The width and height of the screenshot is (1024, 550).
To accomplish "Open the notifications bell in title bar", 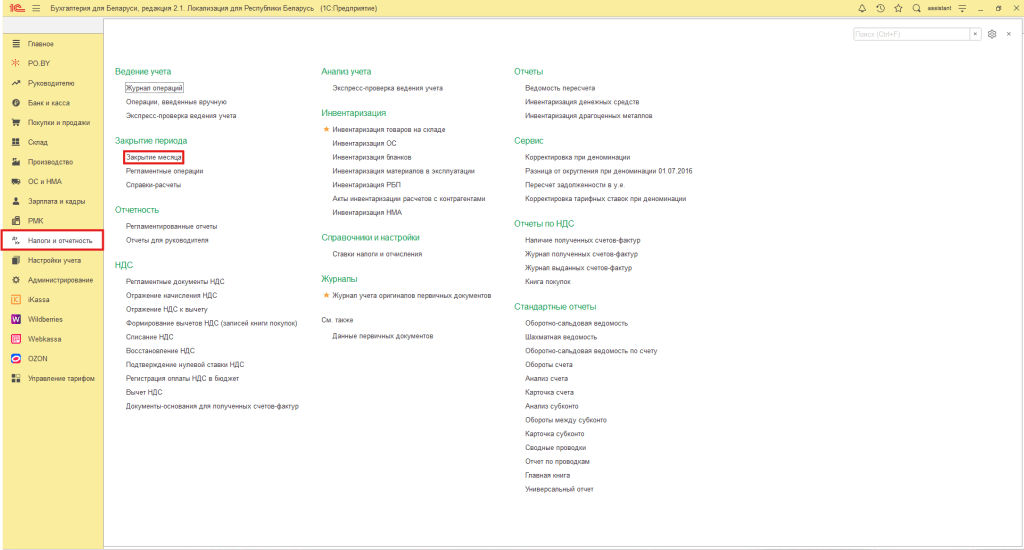I will (x=862, y=8).
